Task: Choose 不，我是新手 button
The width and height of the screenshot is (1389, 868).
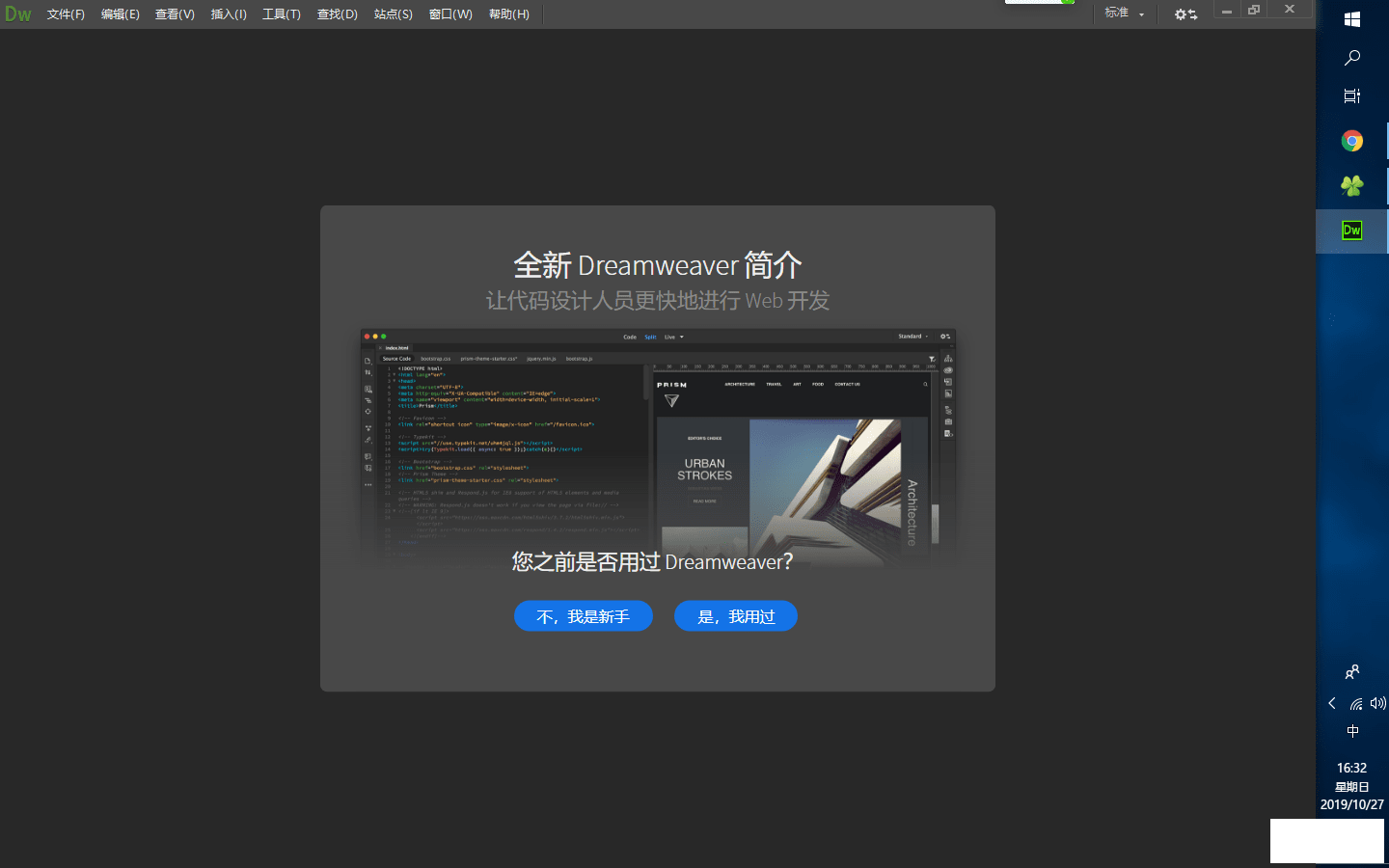Action: pos(584,616)
